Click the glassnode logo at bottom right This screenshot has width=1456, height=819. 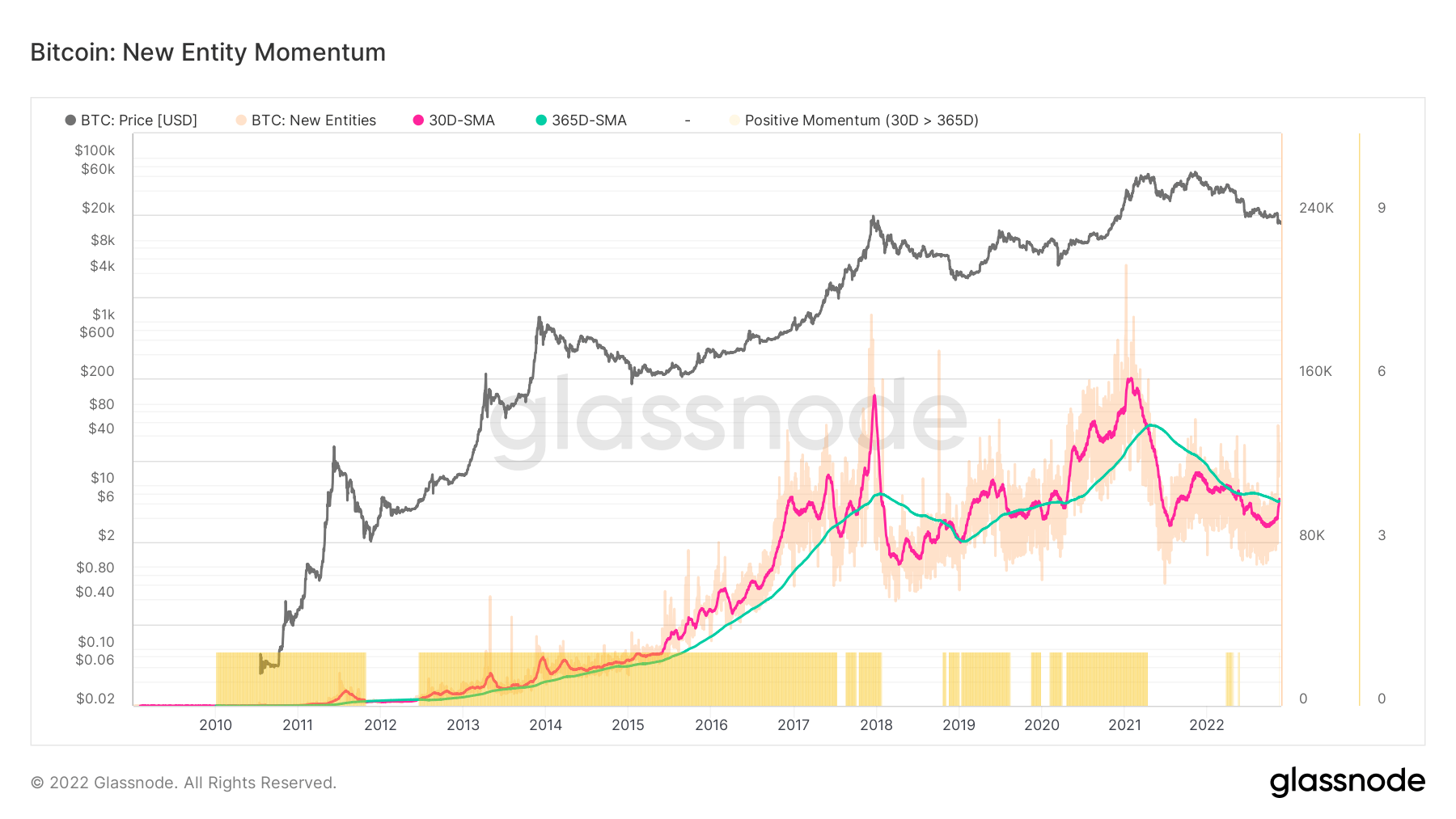pyautogui.click(x=1348, y=782)
